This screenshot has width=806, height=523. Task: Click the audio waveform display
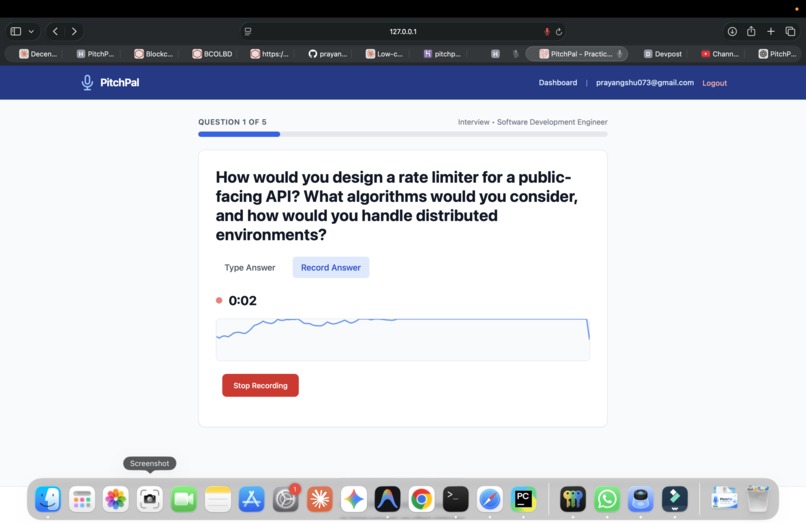(x=403, y=339)
